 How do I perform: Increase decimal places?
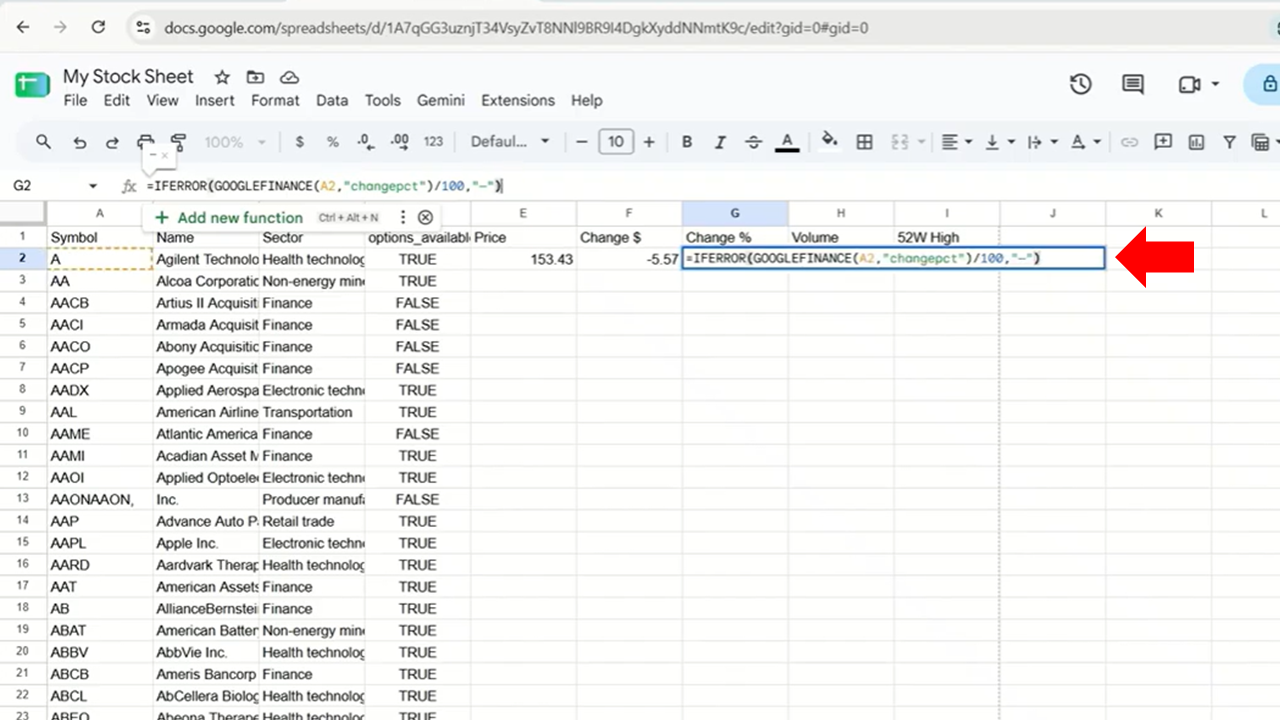[399, 142]
